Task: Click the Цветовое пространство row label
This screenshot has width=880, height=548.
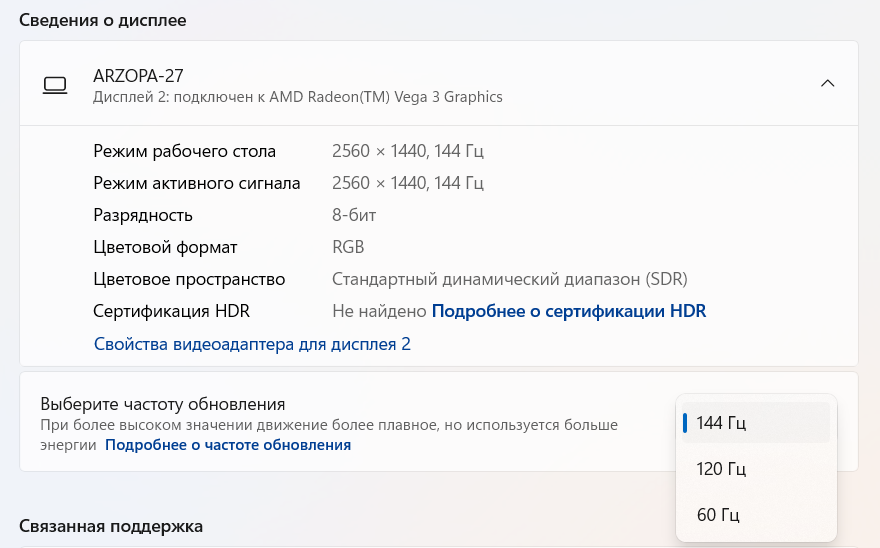Action: coord(189,279)
